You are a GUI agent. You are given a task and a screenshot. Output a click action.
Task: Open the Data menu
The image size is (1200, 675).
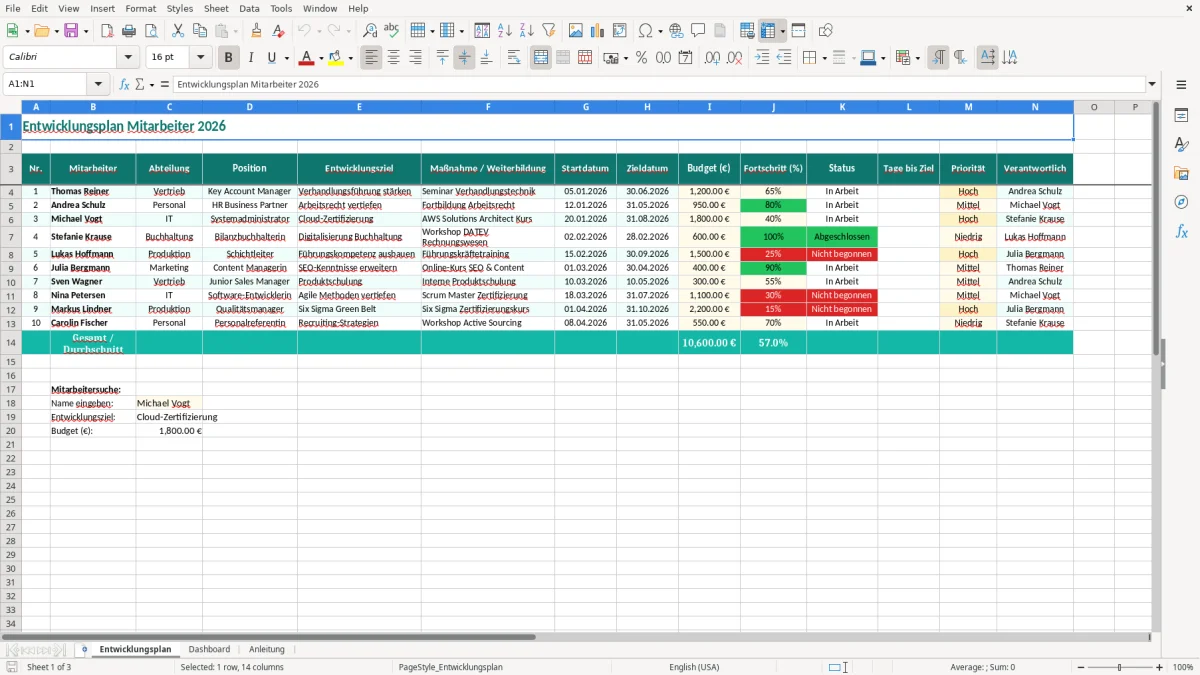tap(249, 8)
